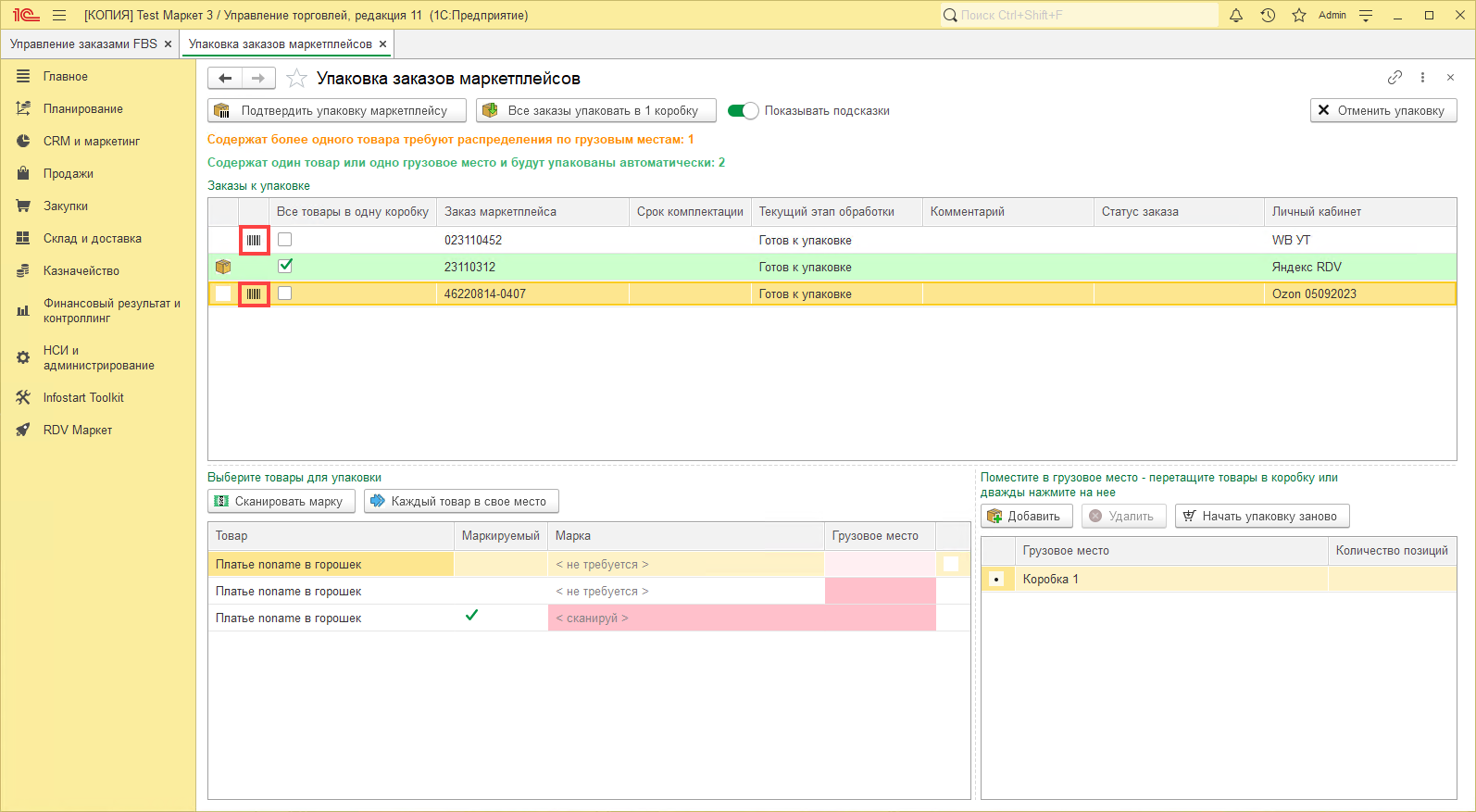Screen dimensions: 1476x812
Task: Click the copy link icon
Action: (x=1395, y=78)
